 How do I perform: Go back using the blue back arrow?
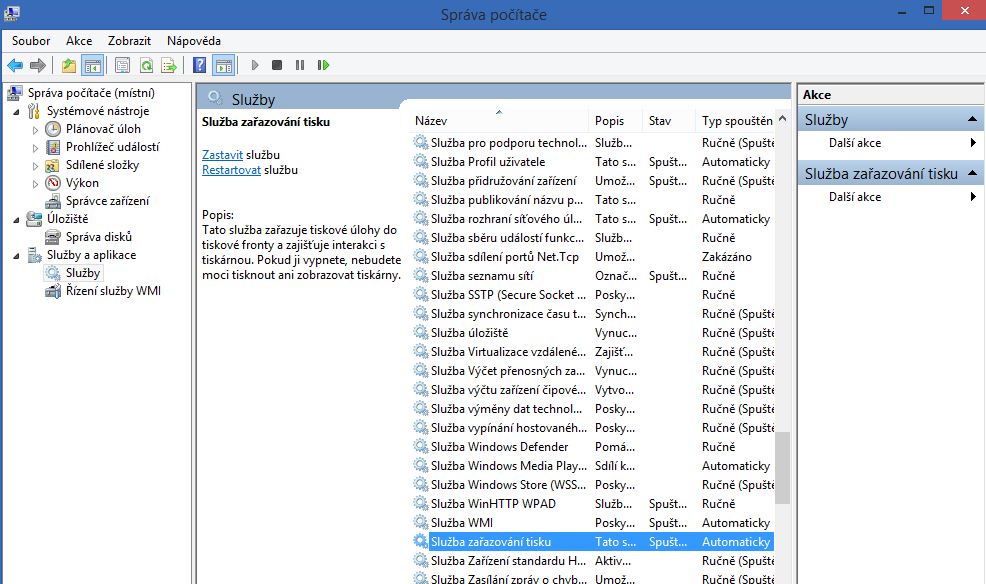coord(15,65)
